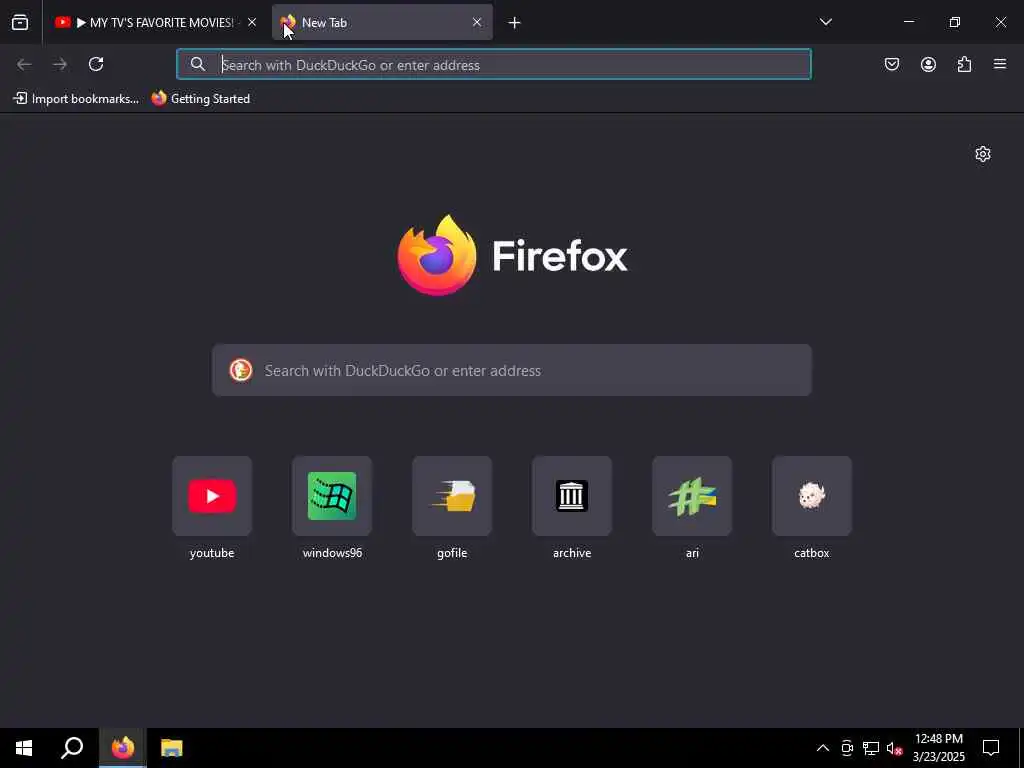Open the Extensions puzzle icon

[x=965, y=64]
